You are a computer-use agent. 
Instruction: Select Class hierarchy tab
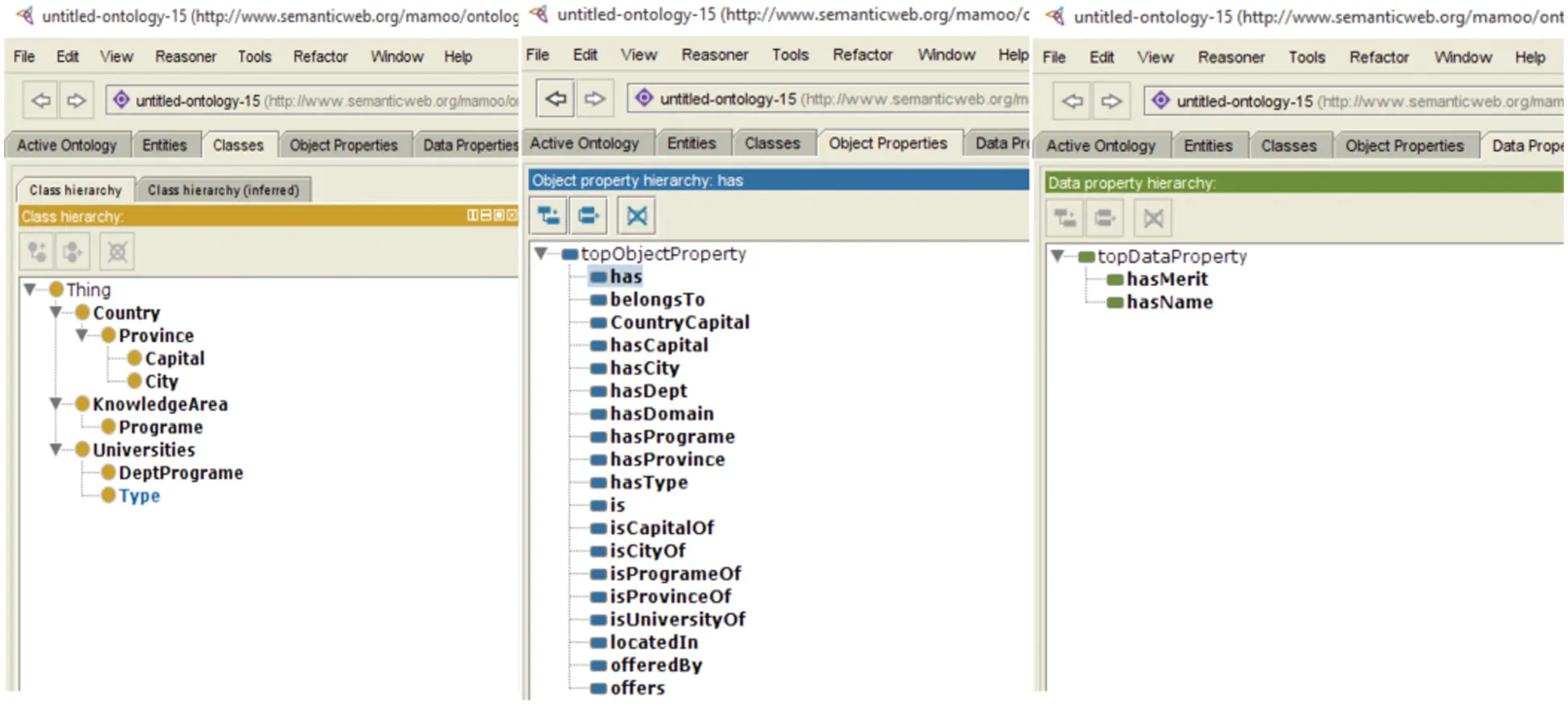click(x=76, y=190)
